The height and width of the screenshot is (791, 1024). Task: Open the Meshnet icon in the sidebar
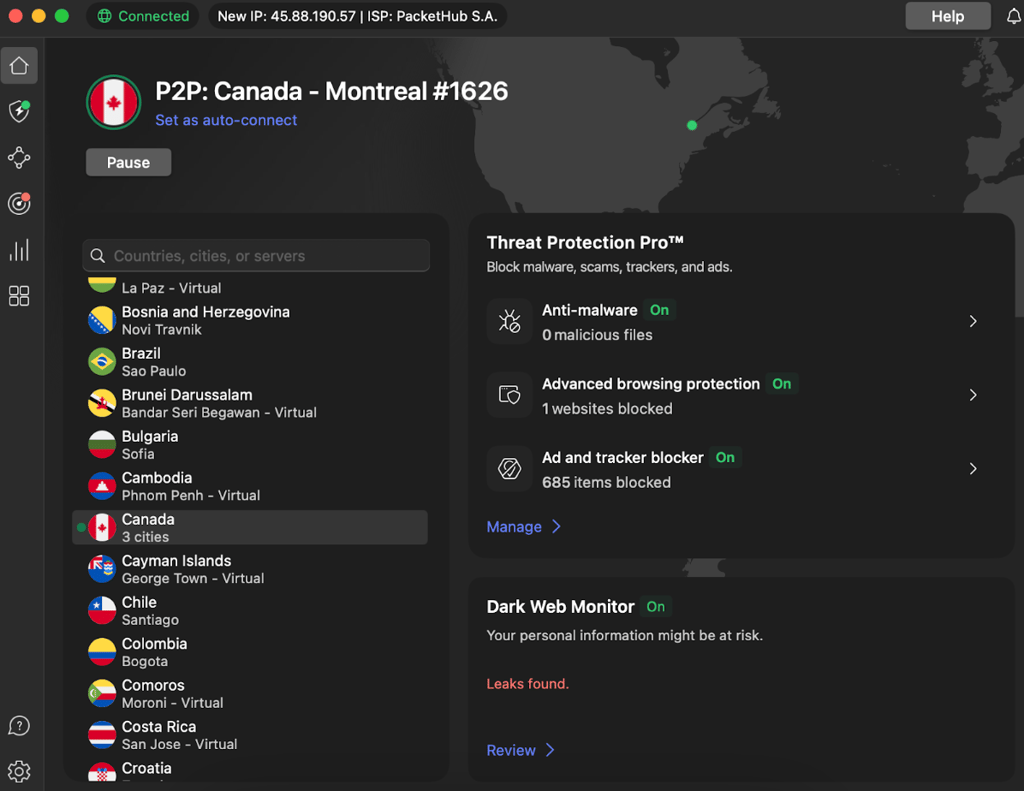coord(19,157)
